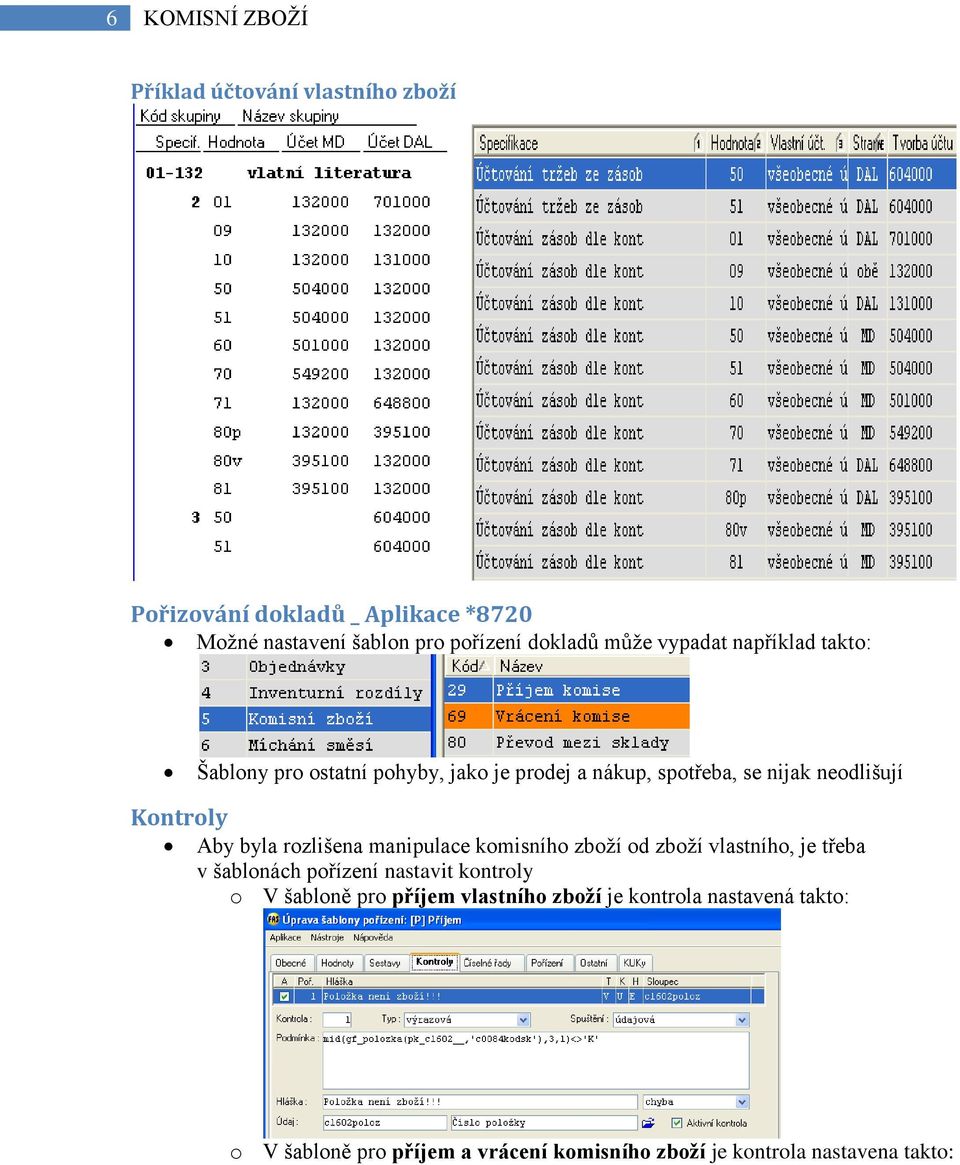Viewport: 960px width, 1165px height.
Task: Toggle the checkbox in the Položka není zboží row
Action: 285,996
